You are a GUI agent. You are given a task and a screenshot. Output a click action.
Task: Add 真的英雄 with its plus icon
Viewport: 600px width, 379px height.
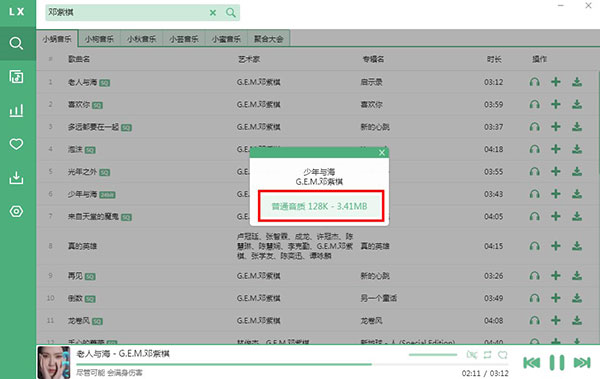point(556,246)
